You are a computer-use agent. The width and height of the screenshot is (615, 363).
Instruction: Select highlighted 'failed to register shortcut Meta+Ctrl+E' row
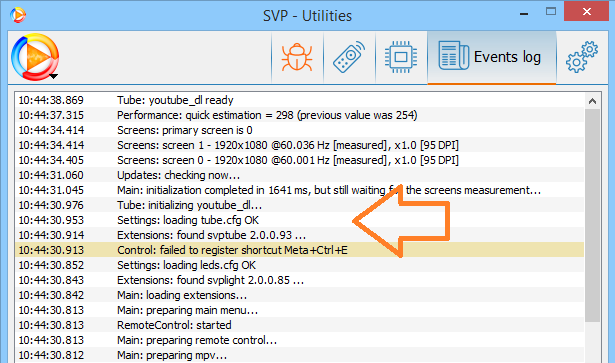tap(300, 250)
